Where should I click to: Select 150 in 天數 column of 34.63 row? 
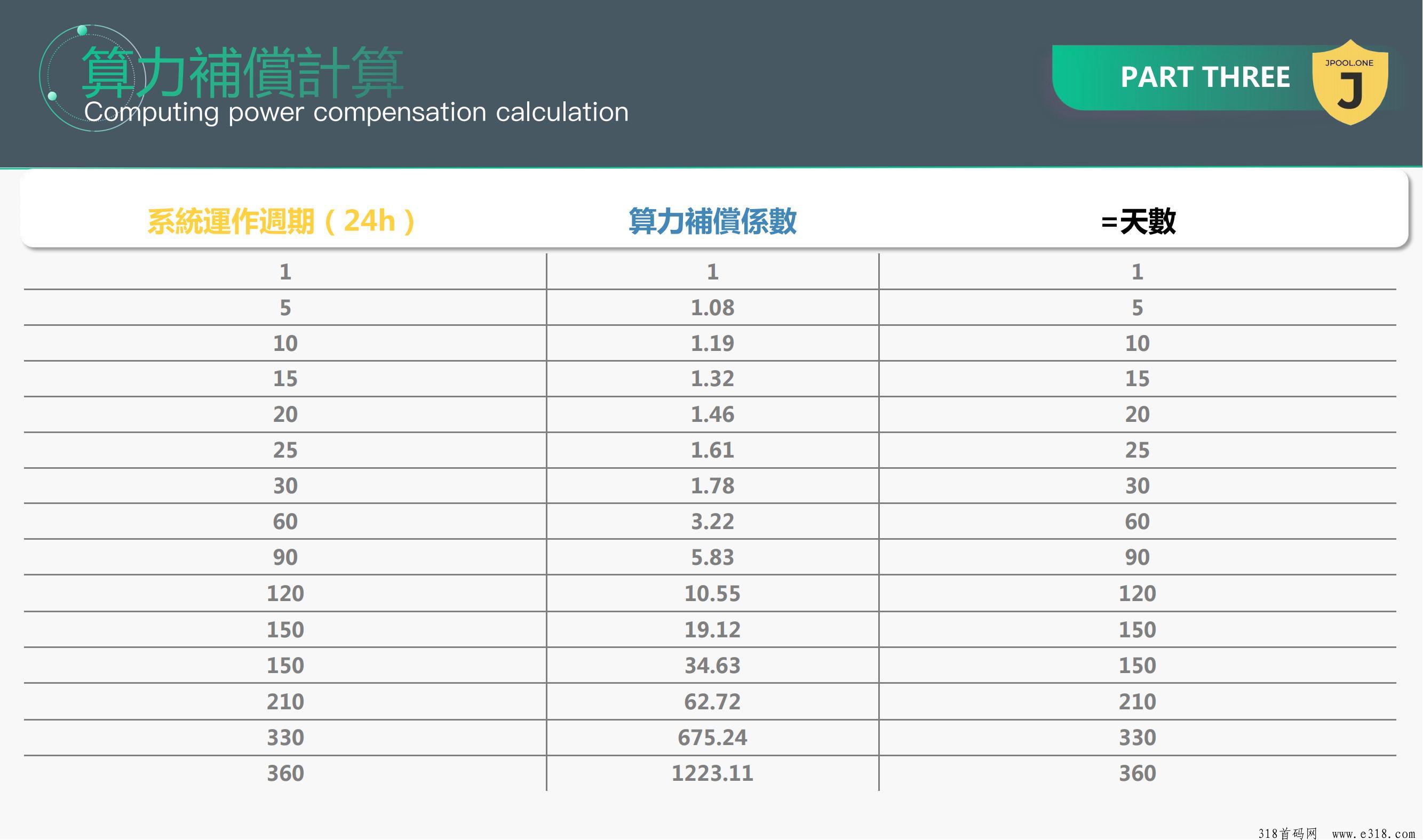[1137, 665]
